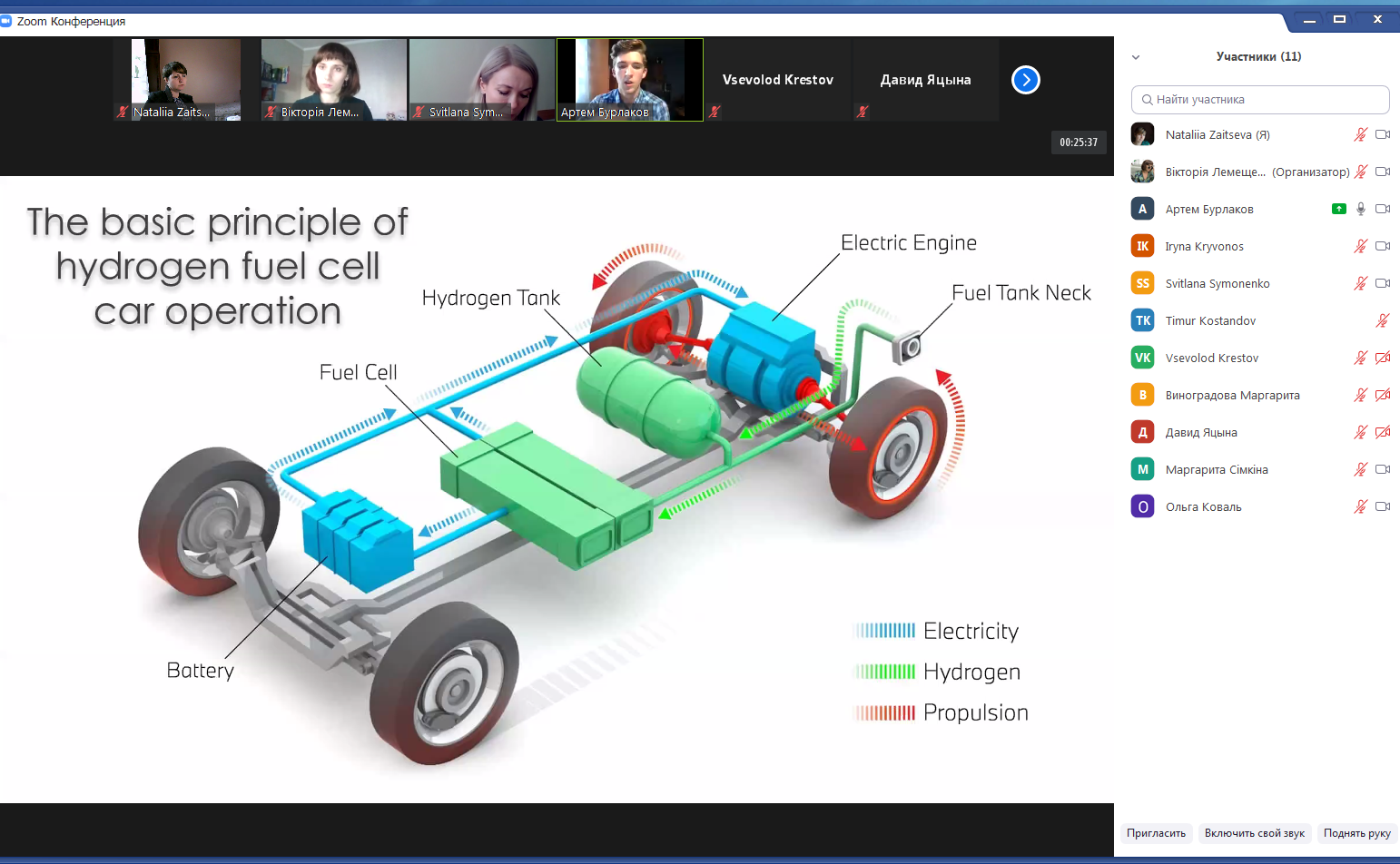Click the Zoom app icon in the title bar
Image resolution: width=1400 pixels, height=864 pixels.
[6, 21]
